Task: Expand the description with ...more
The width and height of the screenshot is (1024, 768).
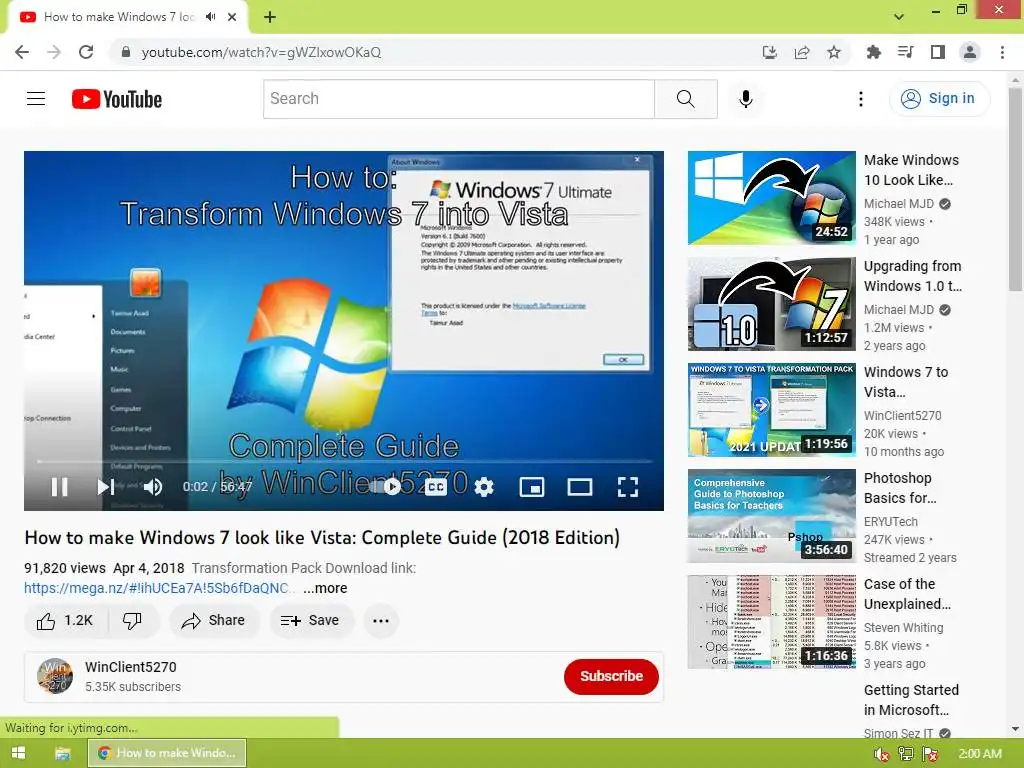Action: point(325,588)
